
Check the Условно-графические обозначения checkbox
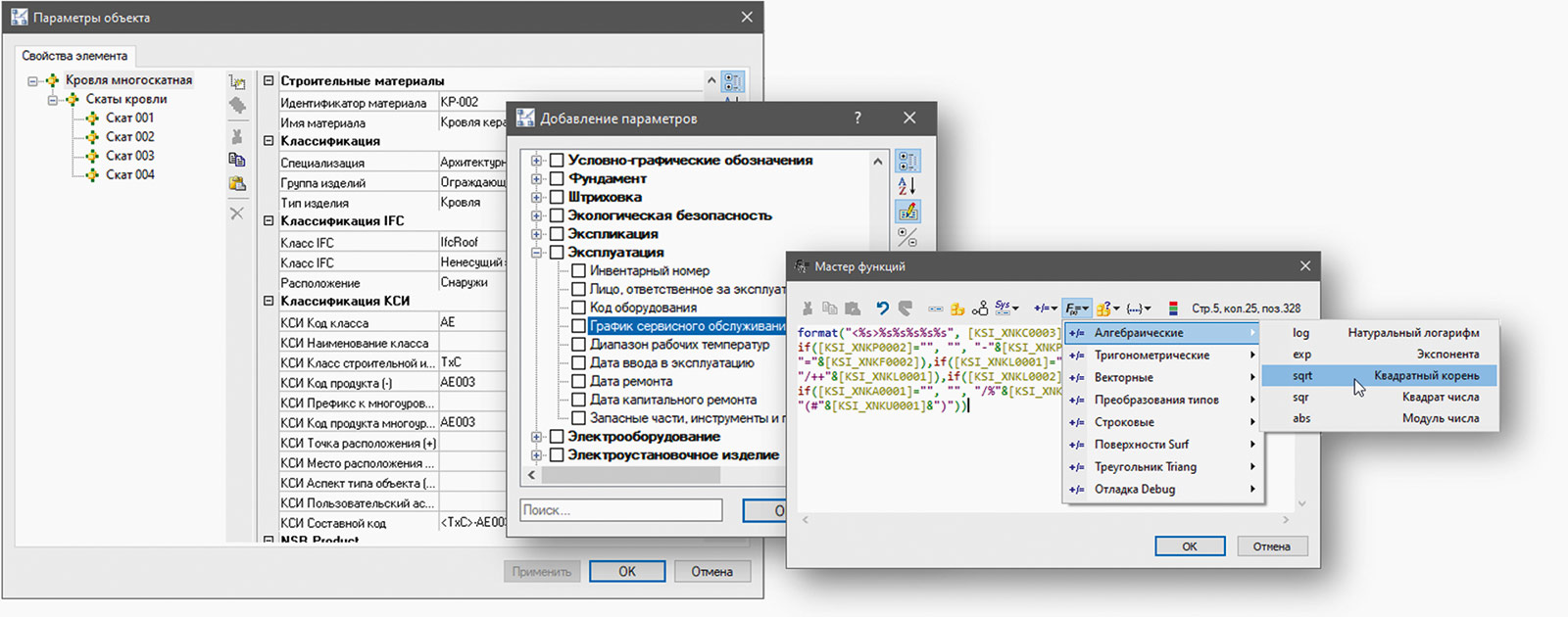[557, 161]
